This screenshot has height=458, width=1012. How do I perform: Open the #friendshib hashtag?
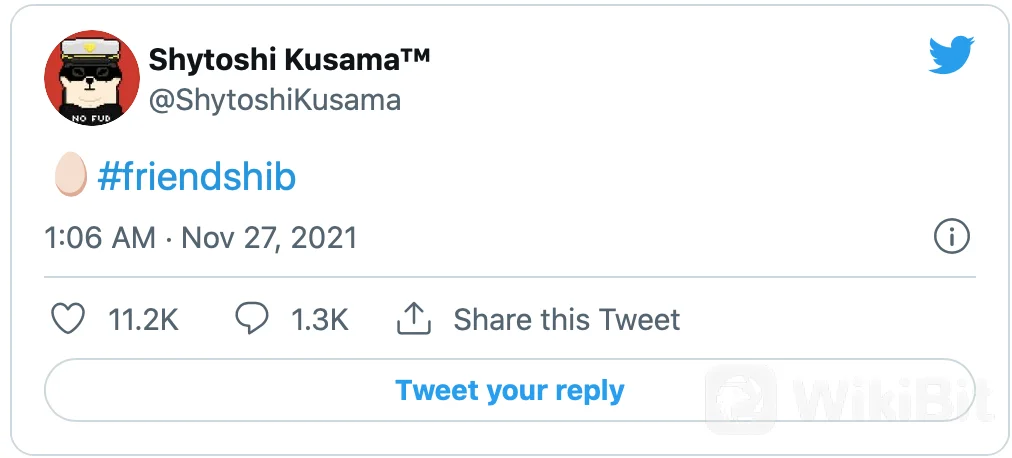197,178
